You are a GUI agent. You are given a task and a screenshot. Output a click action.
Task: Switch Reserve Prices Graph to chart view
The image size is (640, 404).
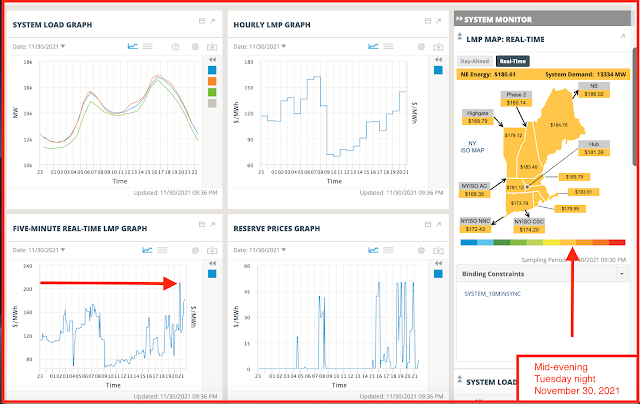tap(373, 250)
